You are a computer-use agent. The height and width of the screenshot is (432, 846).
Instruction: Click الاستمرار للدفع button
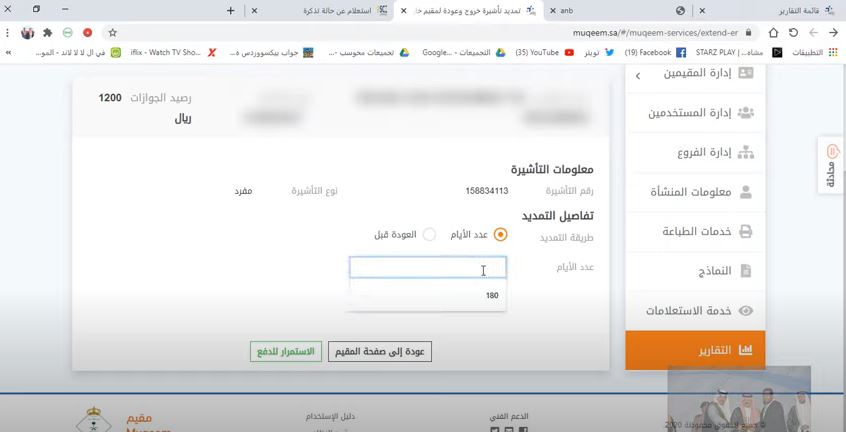click(x=285, y=352)
